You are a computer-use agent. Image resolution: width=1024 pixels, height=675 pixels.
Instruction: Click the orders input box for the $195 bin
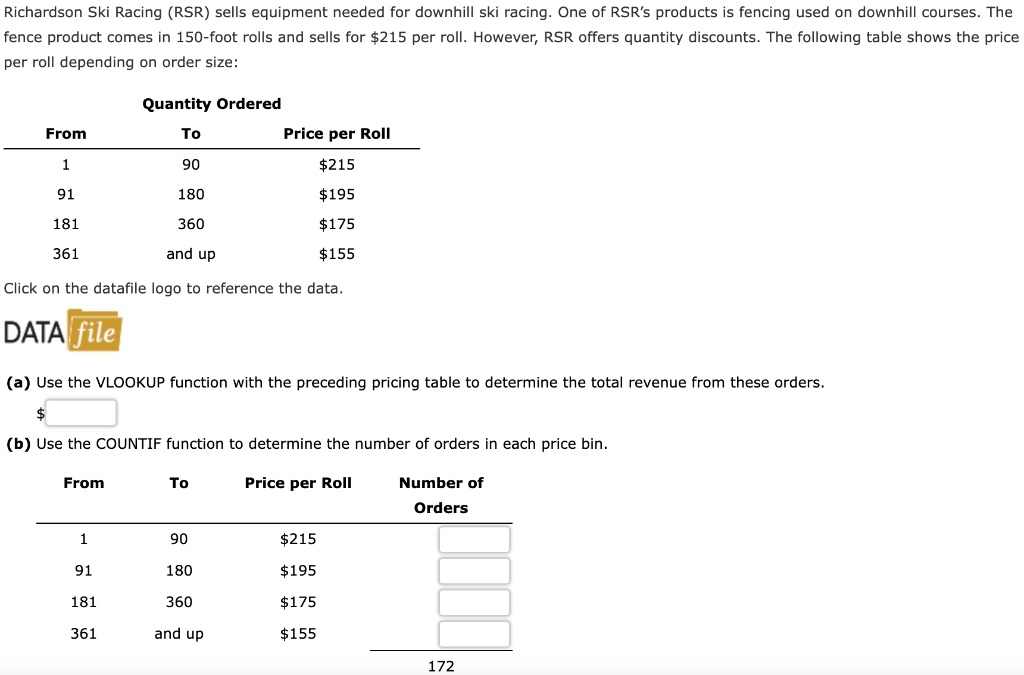(474, 570)
